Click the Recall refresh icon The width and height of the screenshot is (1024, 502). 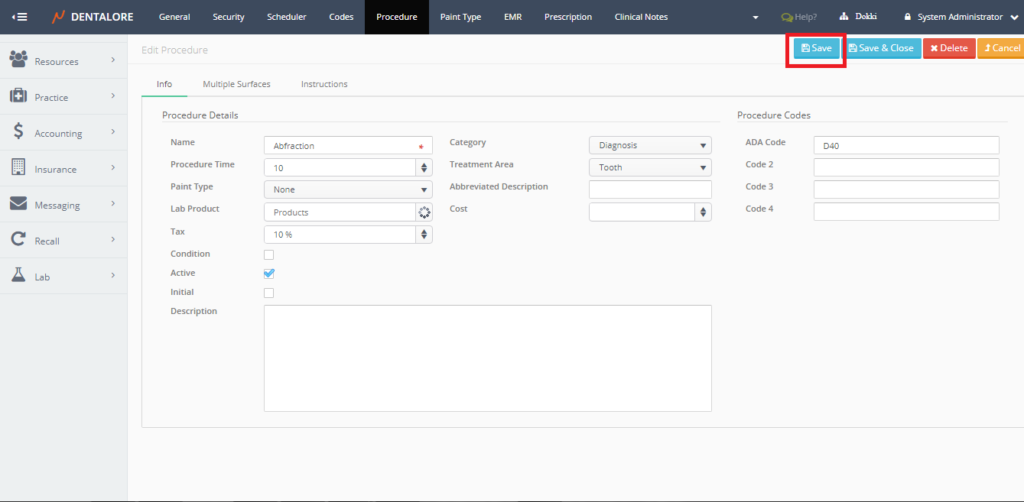coord(18,240)
